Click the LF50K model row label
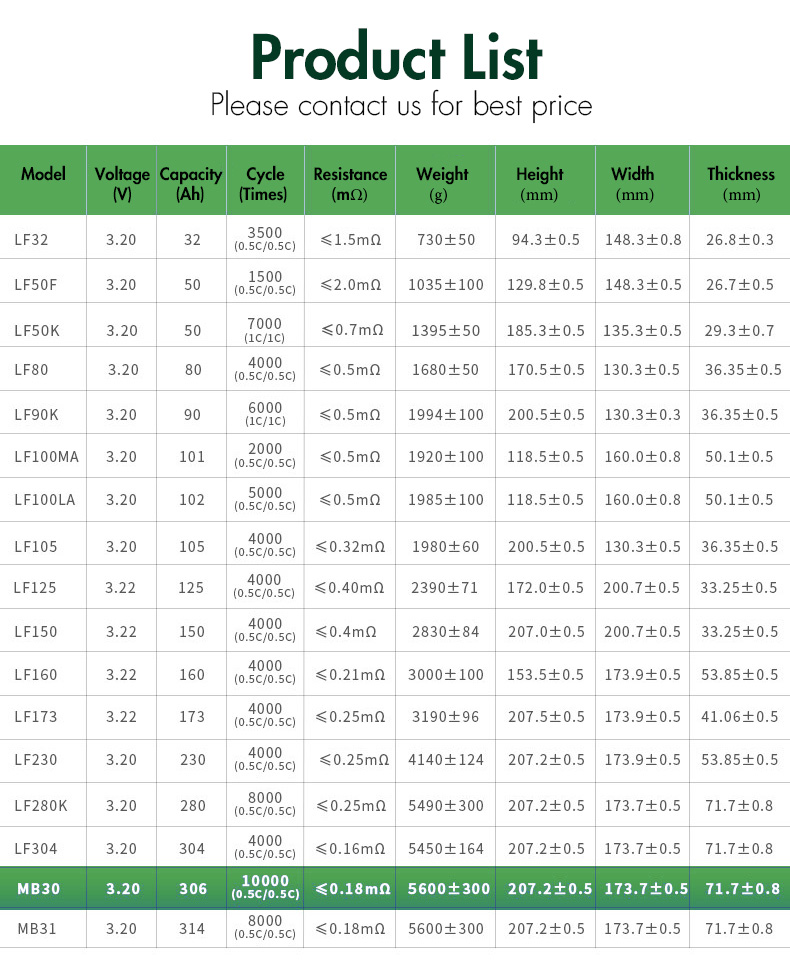This screenshot has width=790, height=962. tap(37, 331)
